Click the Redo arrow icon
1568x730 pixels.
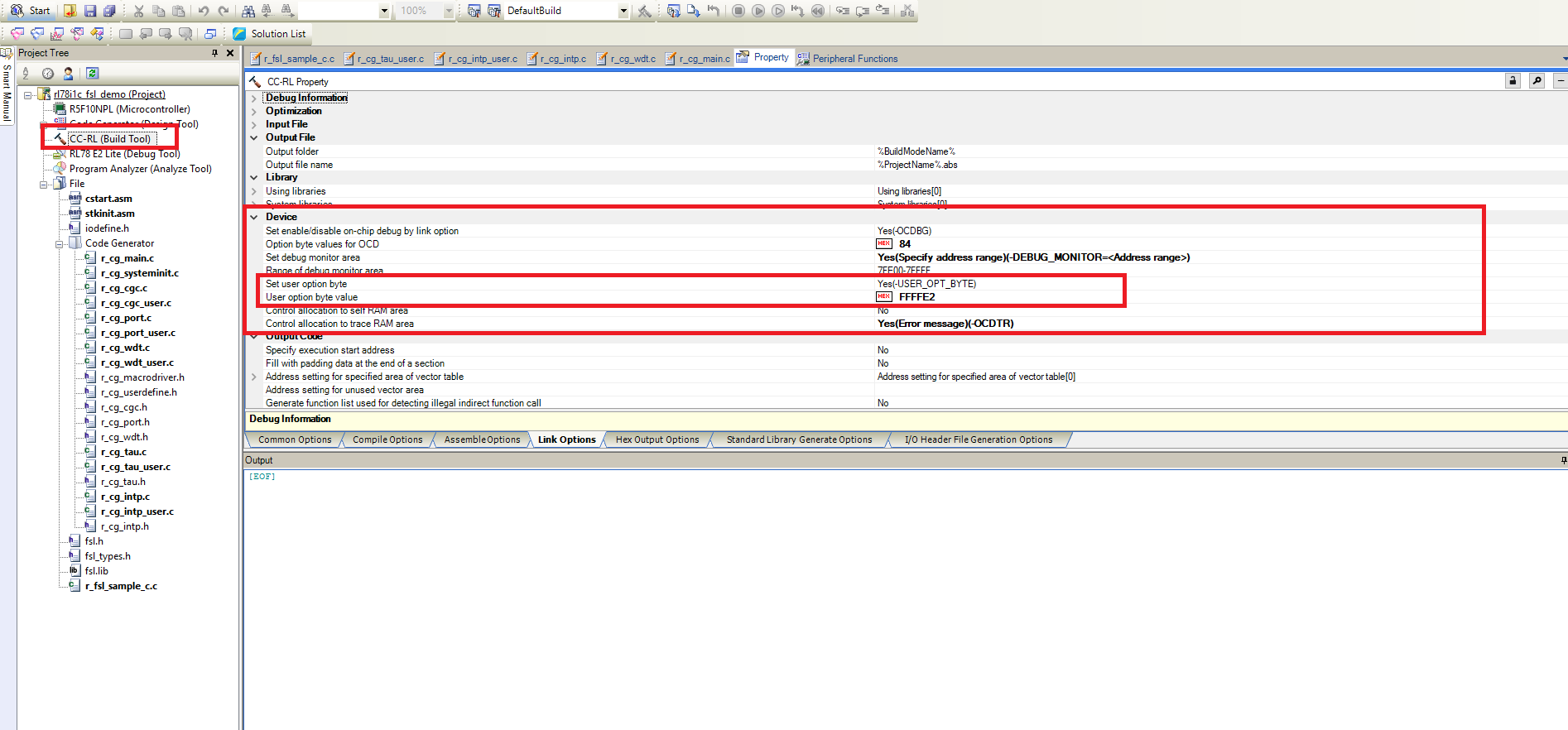(224, 11)
